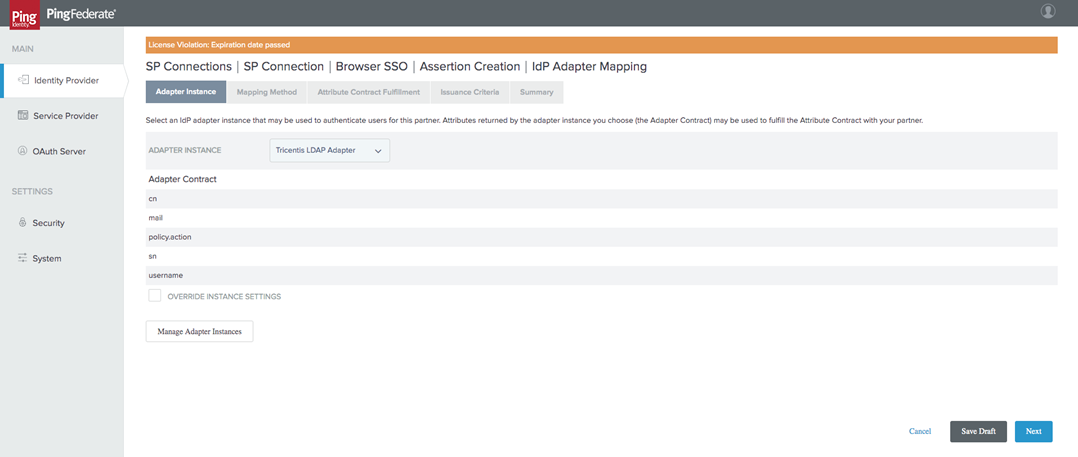Image resolution: width=1078 pixels, height=457 pixels.
Task: Switch to the Mapping Method tab
Action: 266,92
